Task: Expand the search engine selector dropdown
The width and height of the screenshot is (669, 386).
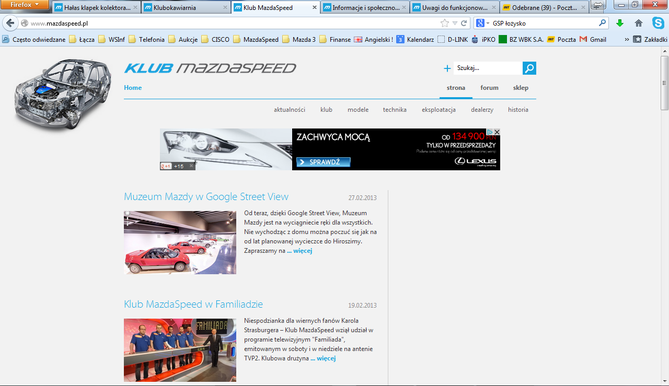Action: [483, 23]
